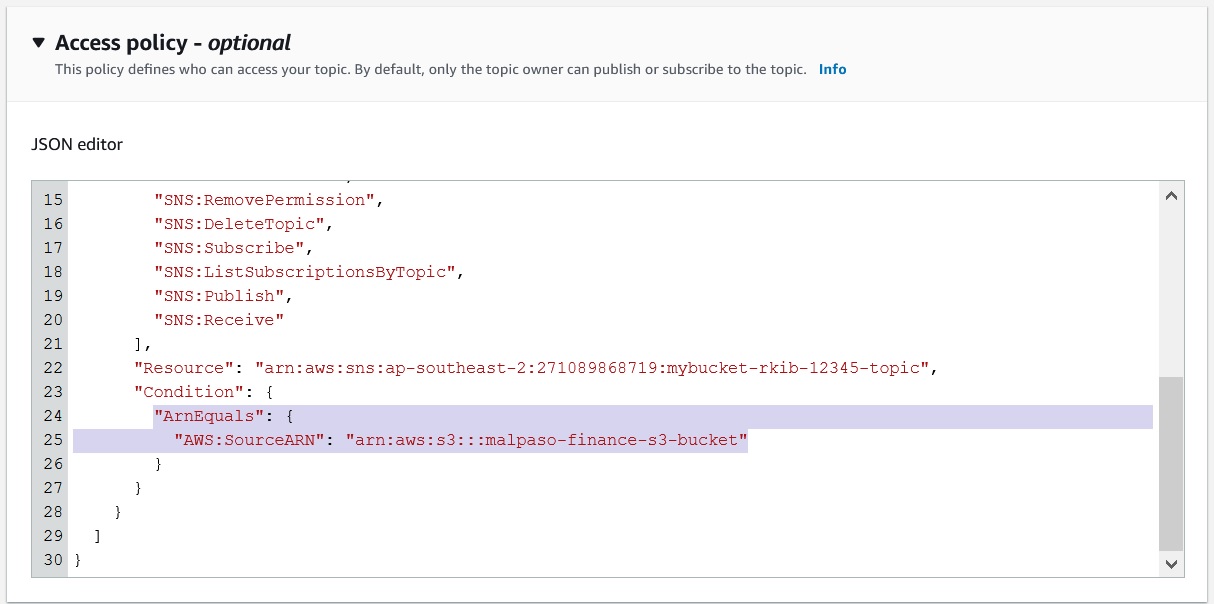
Task: Click on the "SNS:DeleteTopic" line
Action: pos(240,224)
